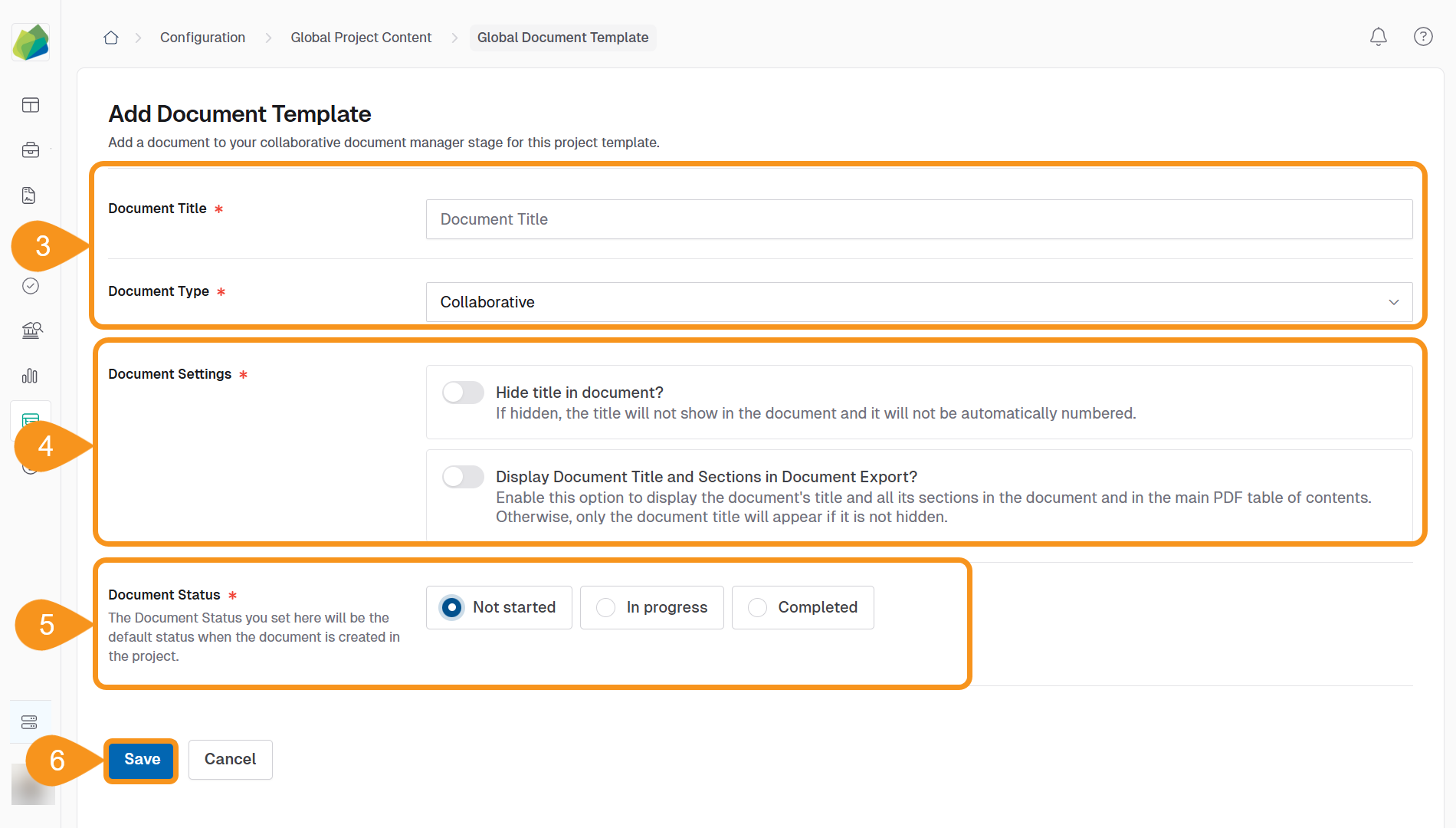This screenshot has width=1456, height=828.
Task: Select the In progress status
Action: 606,608
